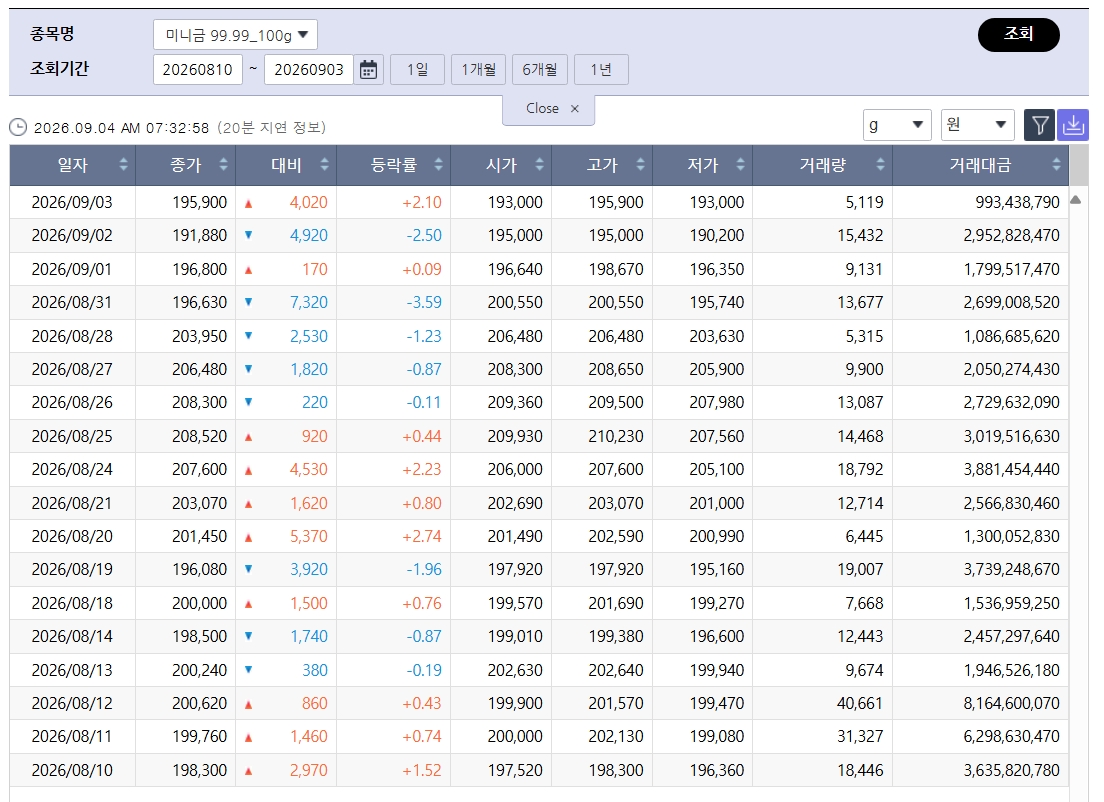Click change rate +2.74

422,537
